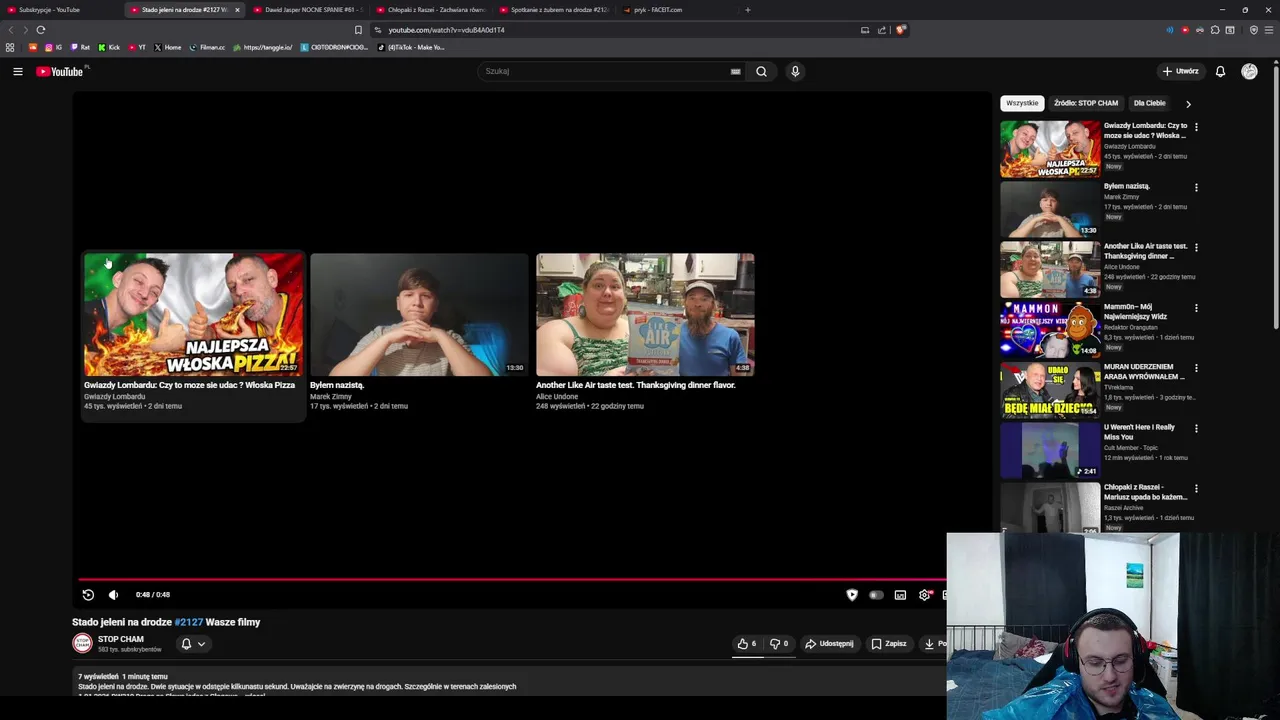This screenshot has width=1280, height=720.
Task: Open options for Byłem nazistą sidebar video
Action: coord(1196,187)
